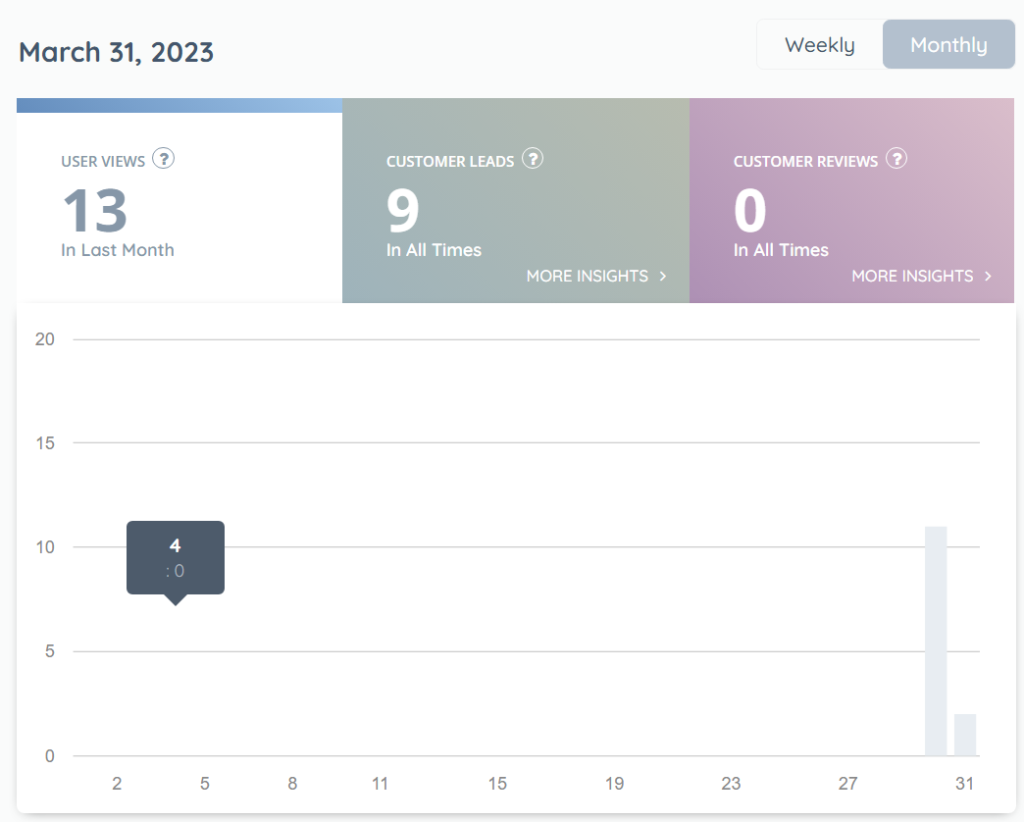Switch to the Weekly view
Viewport: 1024px width, 822px height.
pyautogui.click(x=819, y=45)
